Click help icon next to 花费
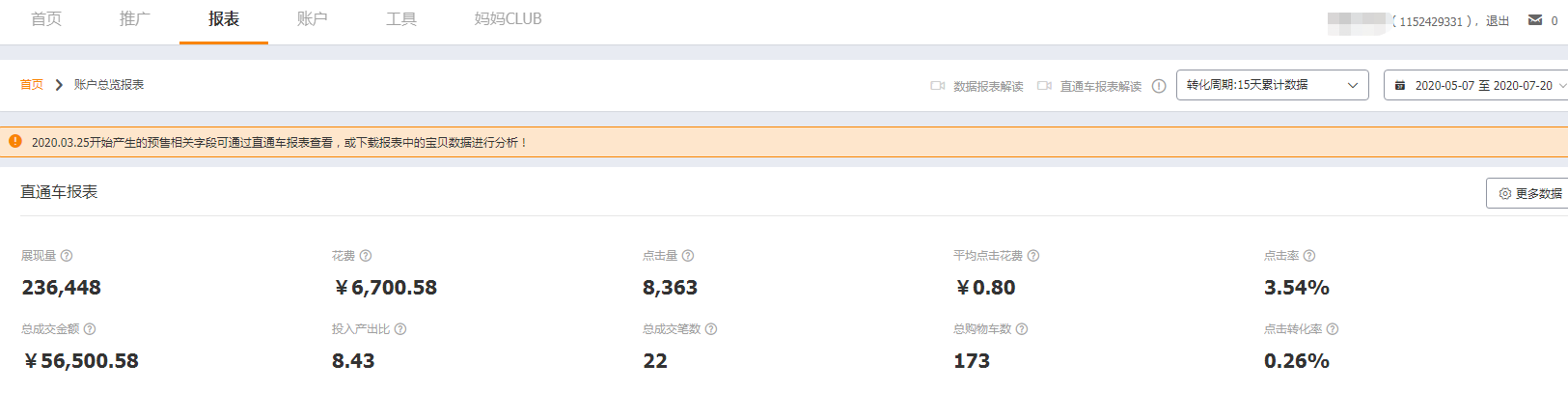This screenshot has width=1568, height=393. pos(366,256)
